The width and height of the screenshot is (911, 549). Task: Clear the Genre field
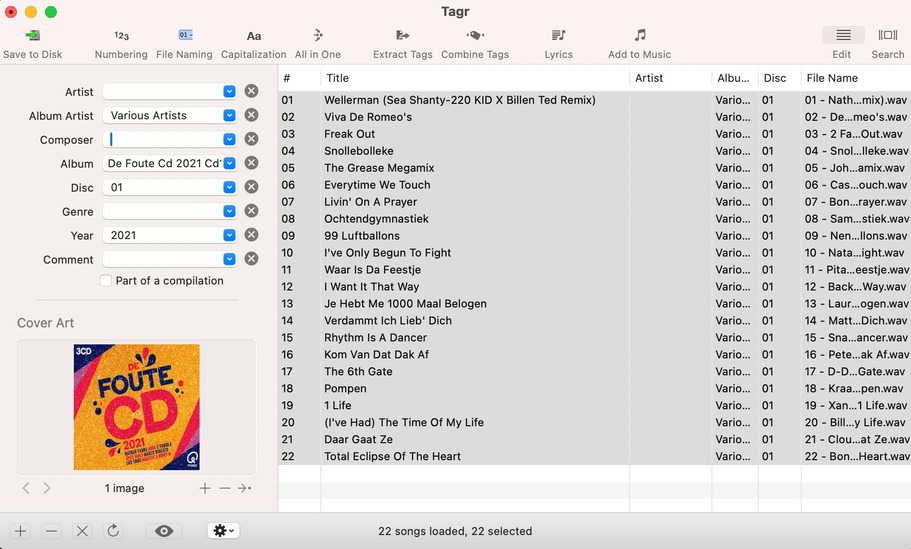pos(251,211)
